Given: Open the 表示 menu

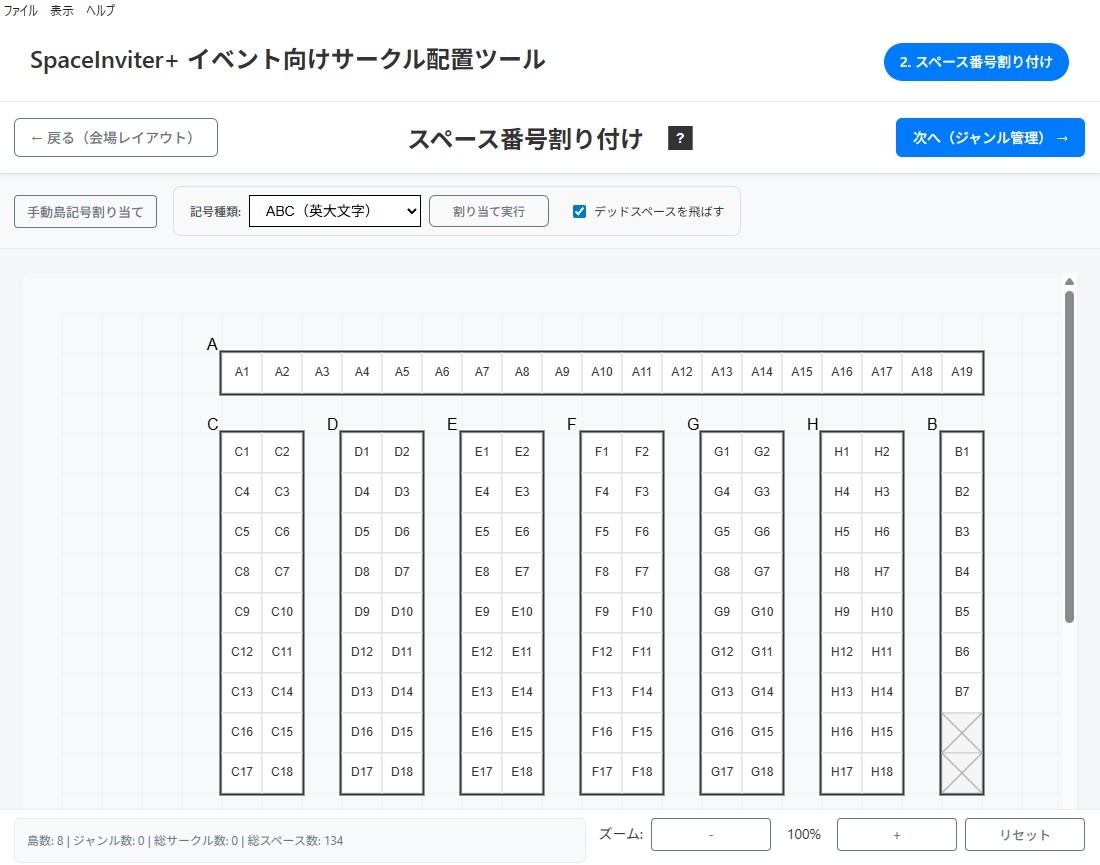Looking at the screenshot, I should click(62, 11).
